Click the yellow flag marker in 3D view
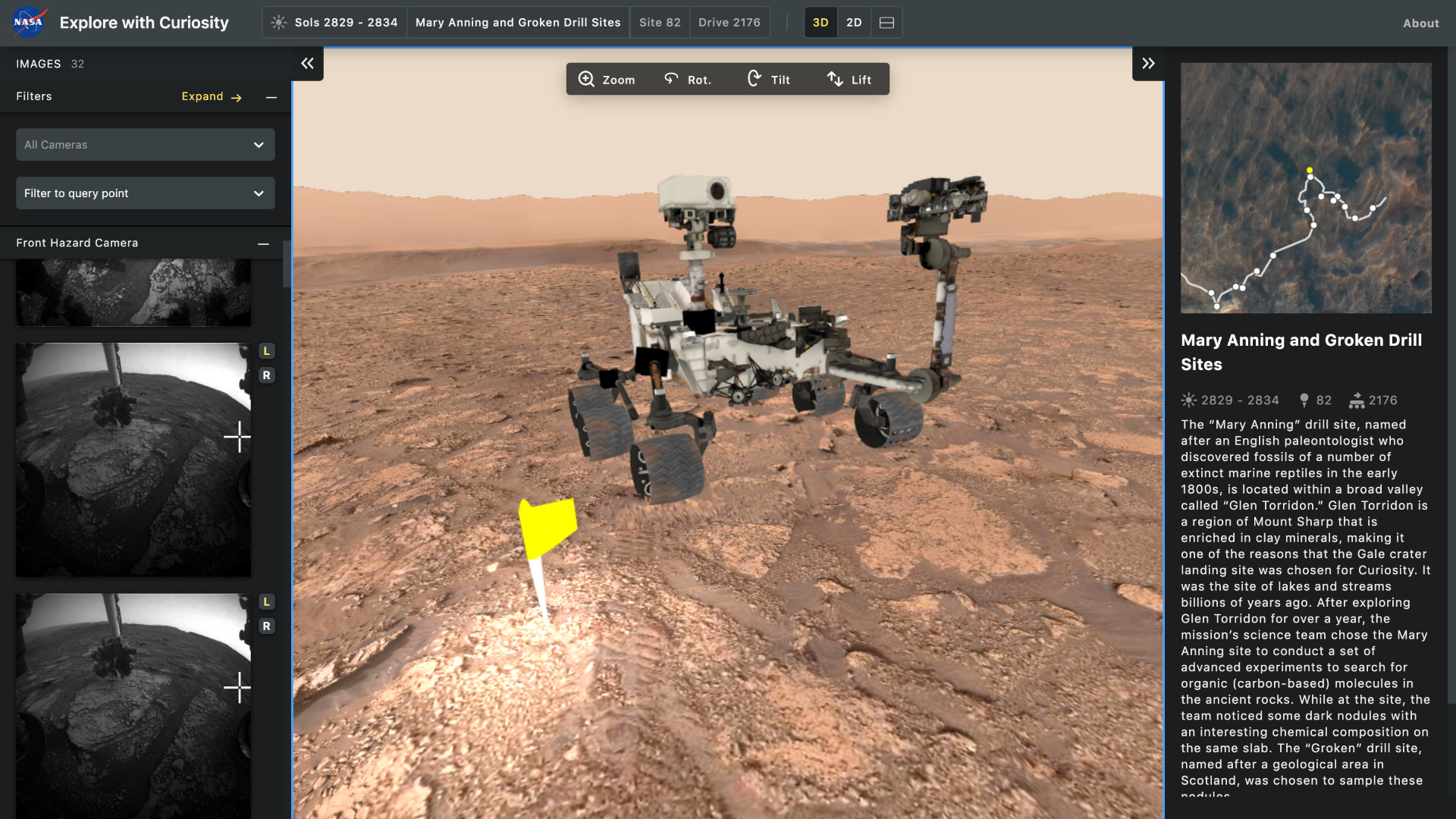The image size is (1456, 819). tap(546, 531)
